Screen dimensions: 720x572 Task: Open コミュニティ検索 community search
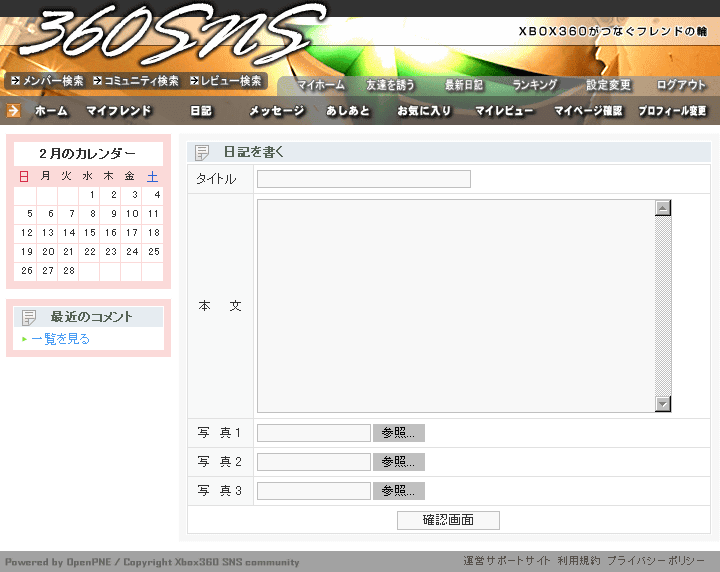click(x=135, y=81)
